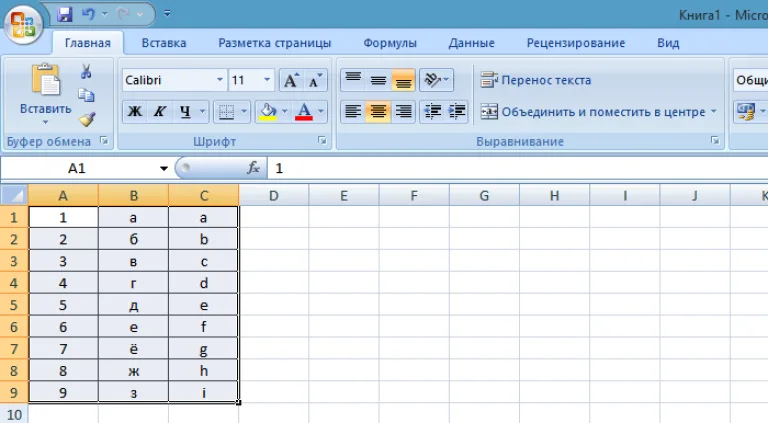Paste using the Вставить clipboard icon
This screenshot has width=768, height=423.
[x=46, y=79]
